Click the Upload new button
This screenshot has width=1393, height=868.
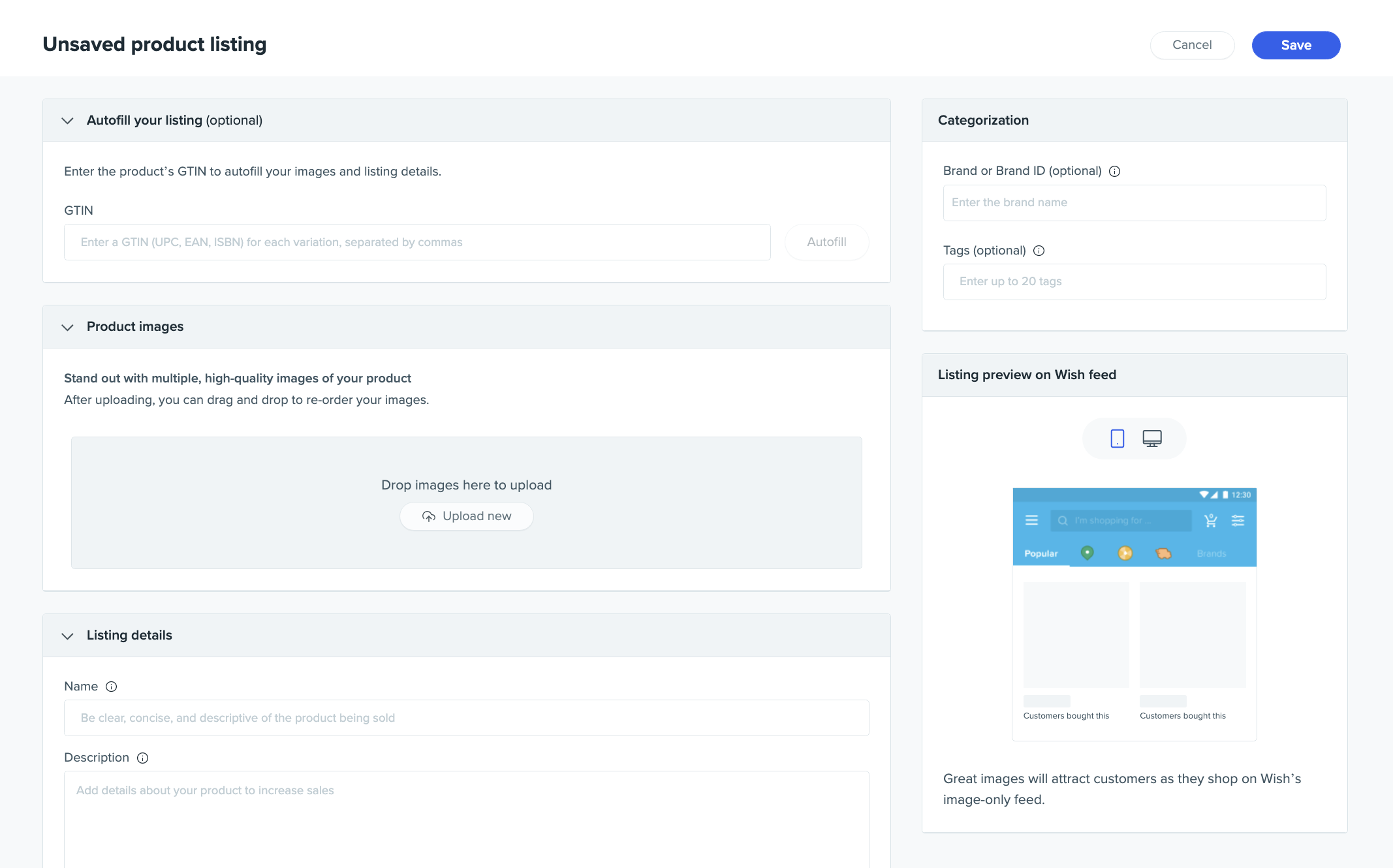(466, 516)
